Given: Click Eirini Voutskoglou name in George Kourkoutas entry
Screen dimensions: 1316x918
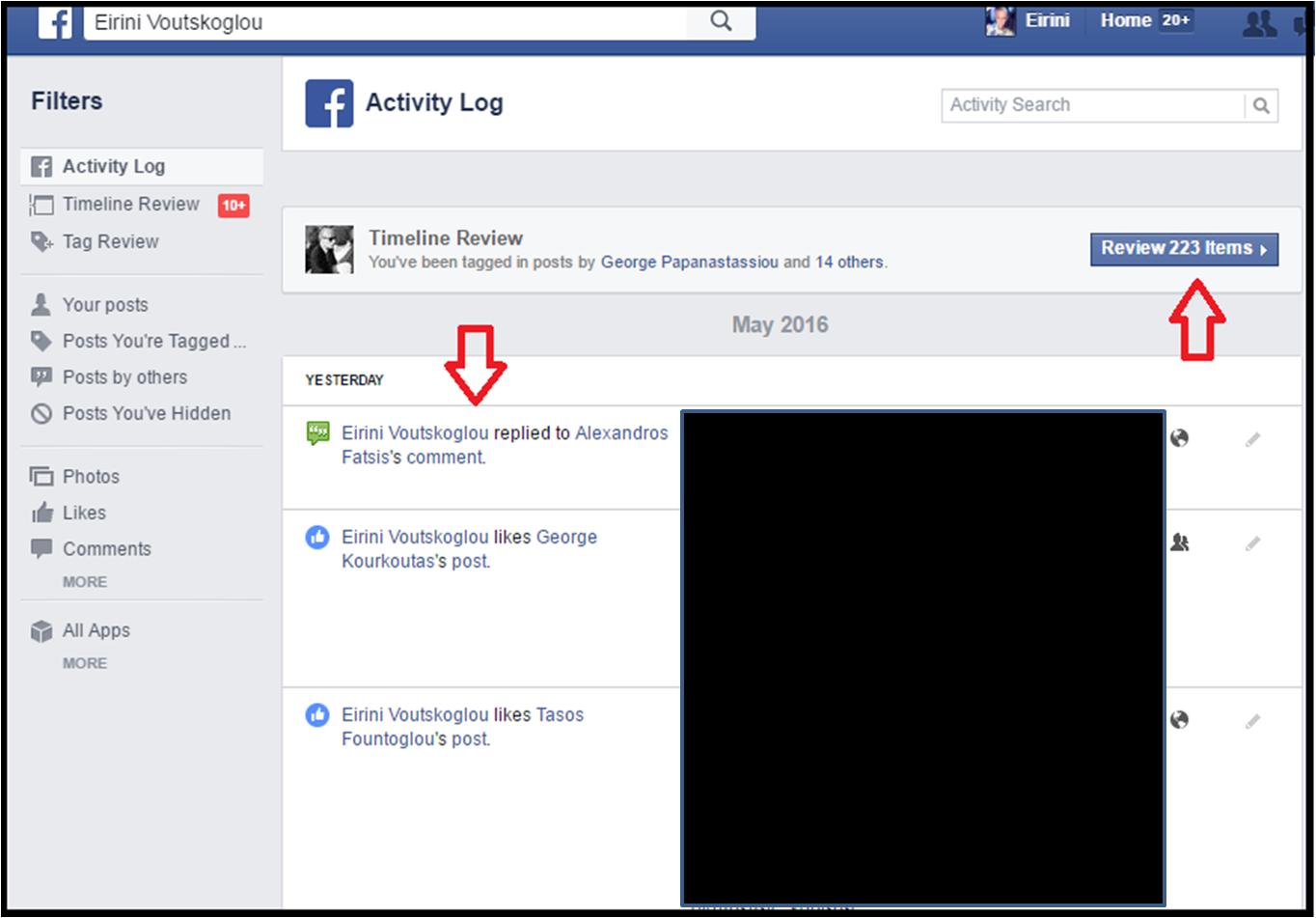Looking at the screenshot, I should coord(415,538).
